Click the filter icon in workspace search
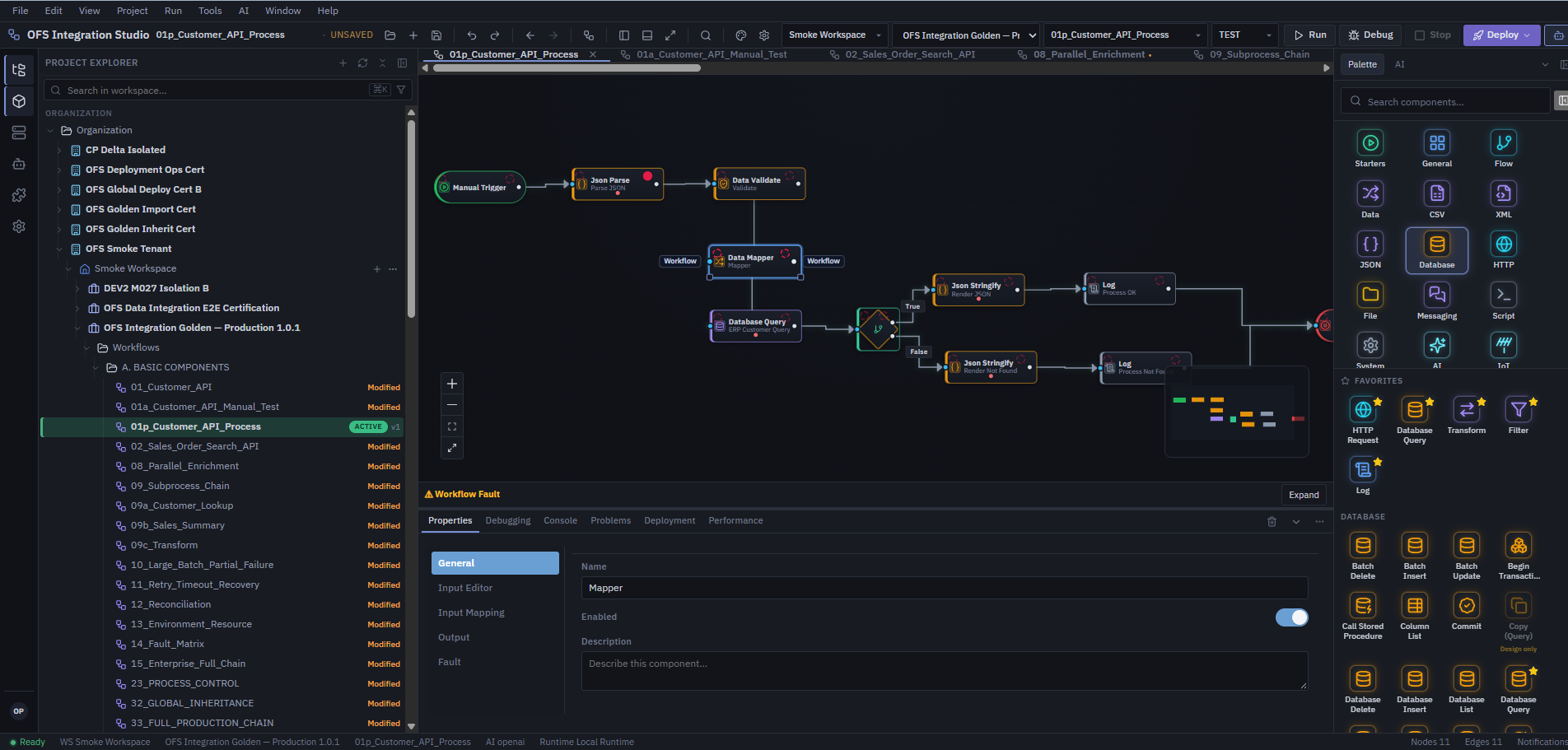Screen dimensions: 1568x750 pos(401,90)
